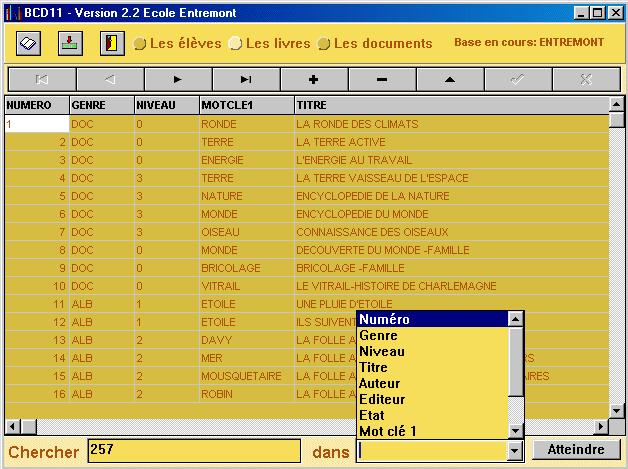Click the Chercher search text field

(x=194, y=451)
